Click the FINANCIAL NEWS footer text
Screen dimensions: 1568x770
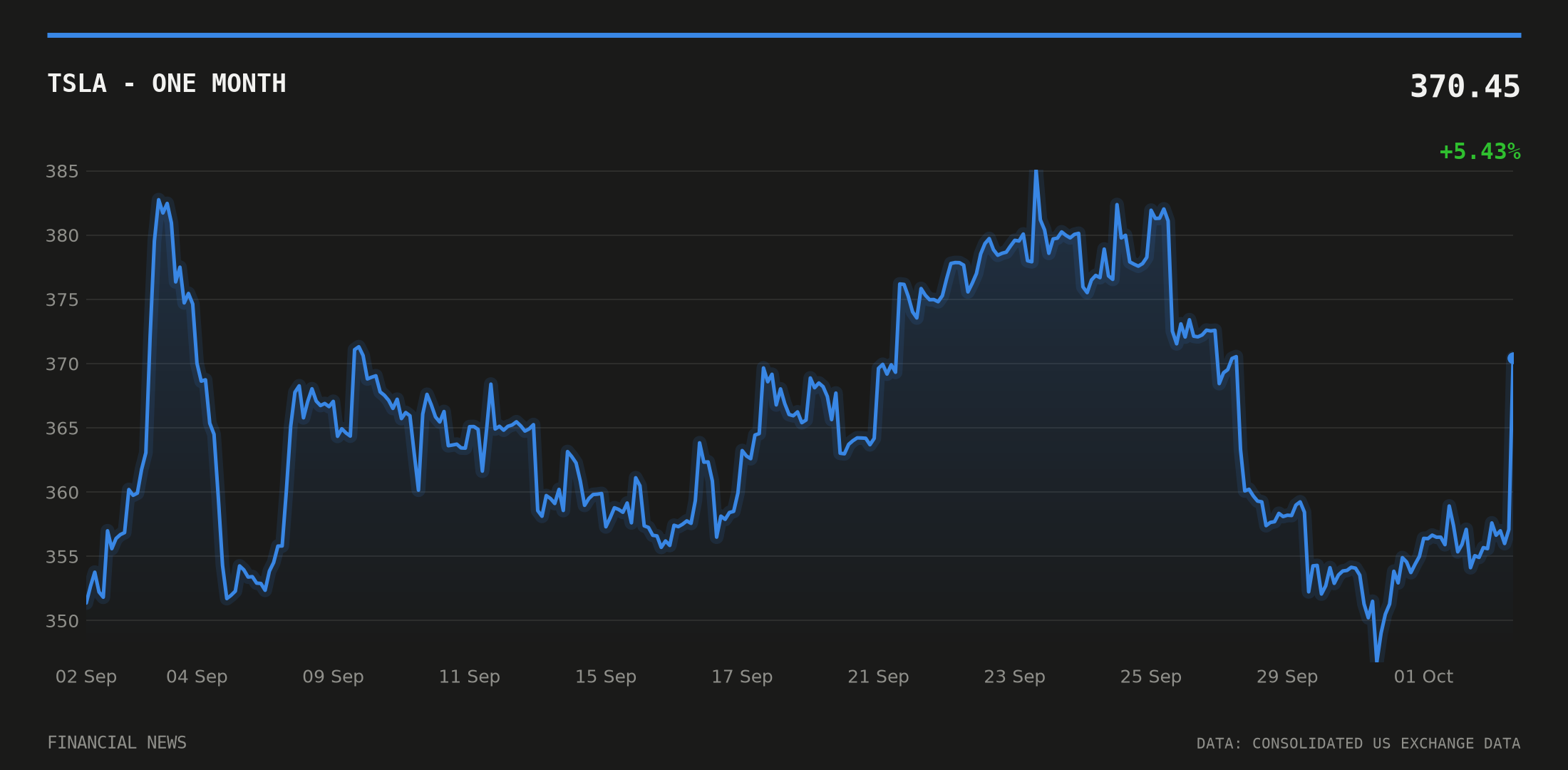click(x=117, y=743)
